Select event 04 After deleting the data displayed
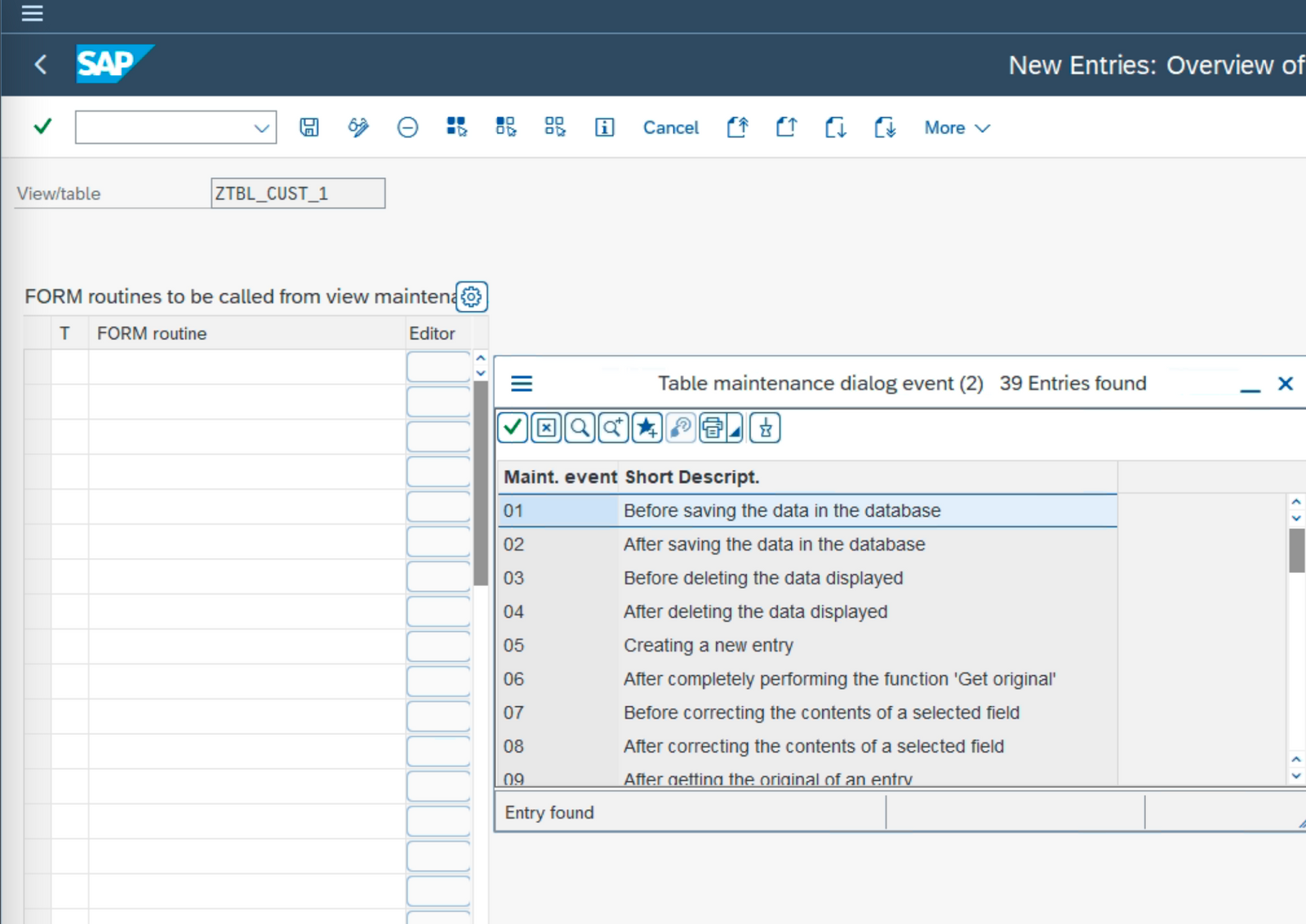The image size is (1306, 924). (x=807, y=611)
